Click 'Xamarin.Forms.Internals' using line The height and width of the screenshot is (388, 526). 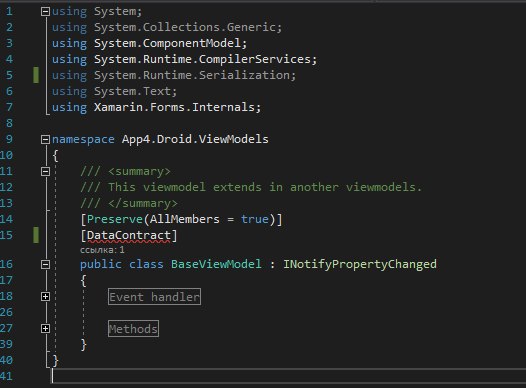pyautogui.click(x=156, y=107)
